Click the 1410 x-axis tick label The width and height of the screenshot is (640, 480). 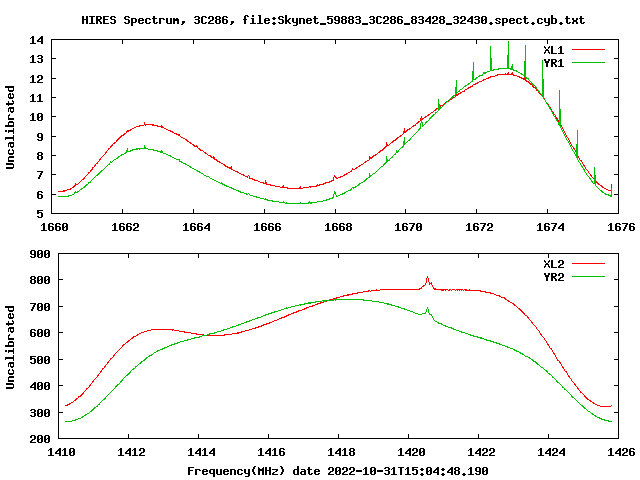click(x=61, y=452)
